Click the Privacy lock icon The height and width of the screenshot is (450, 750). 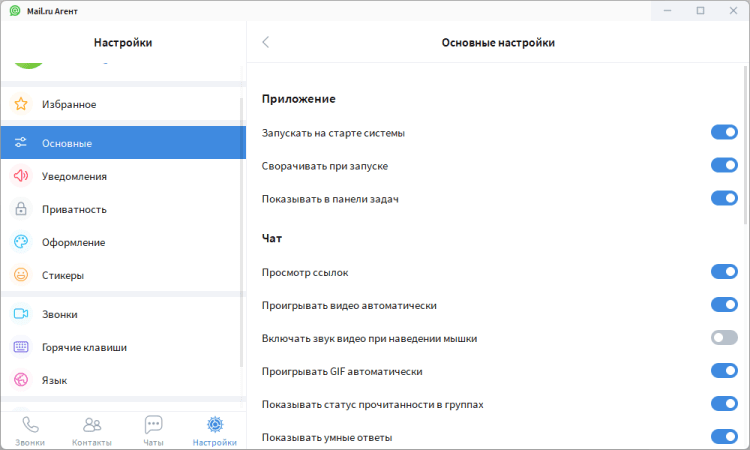click(21, 209)
